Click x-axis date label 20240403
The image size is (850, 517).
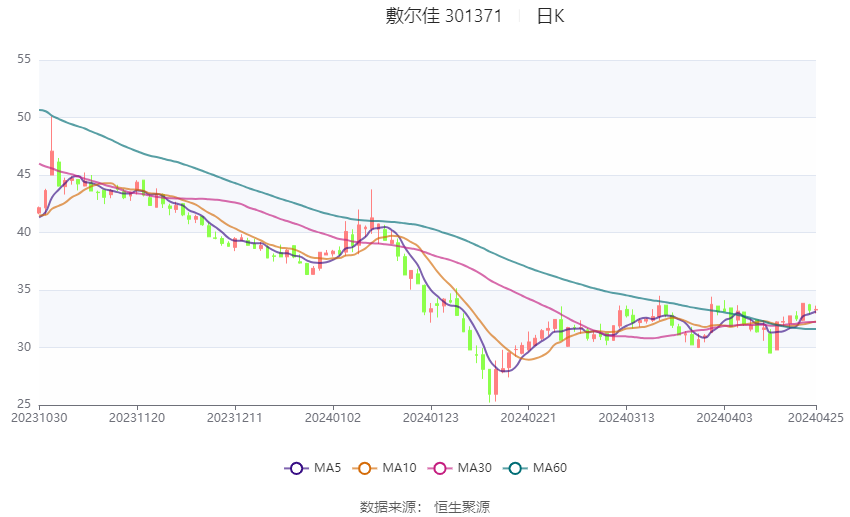click(724, 418)
